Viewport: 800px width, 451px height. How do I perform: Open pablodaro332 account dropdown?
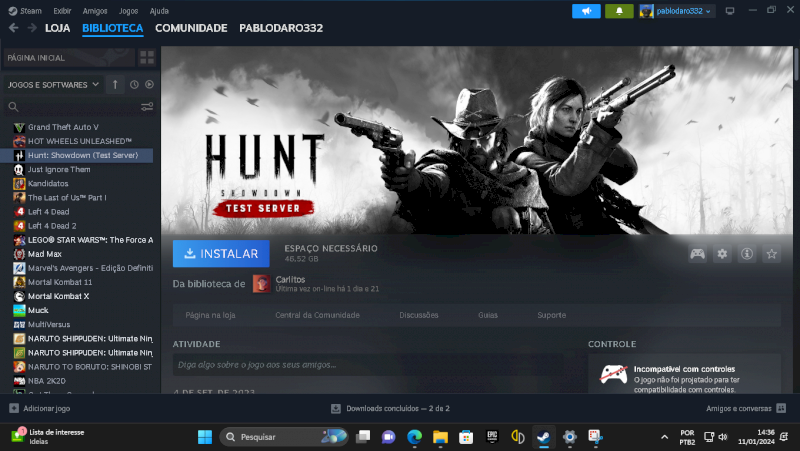(678, 11)
